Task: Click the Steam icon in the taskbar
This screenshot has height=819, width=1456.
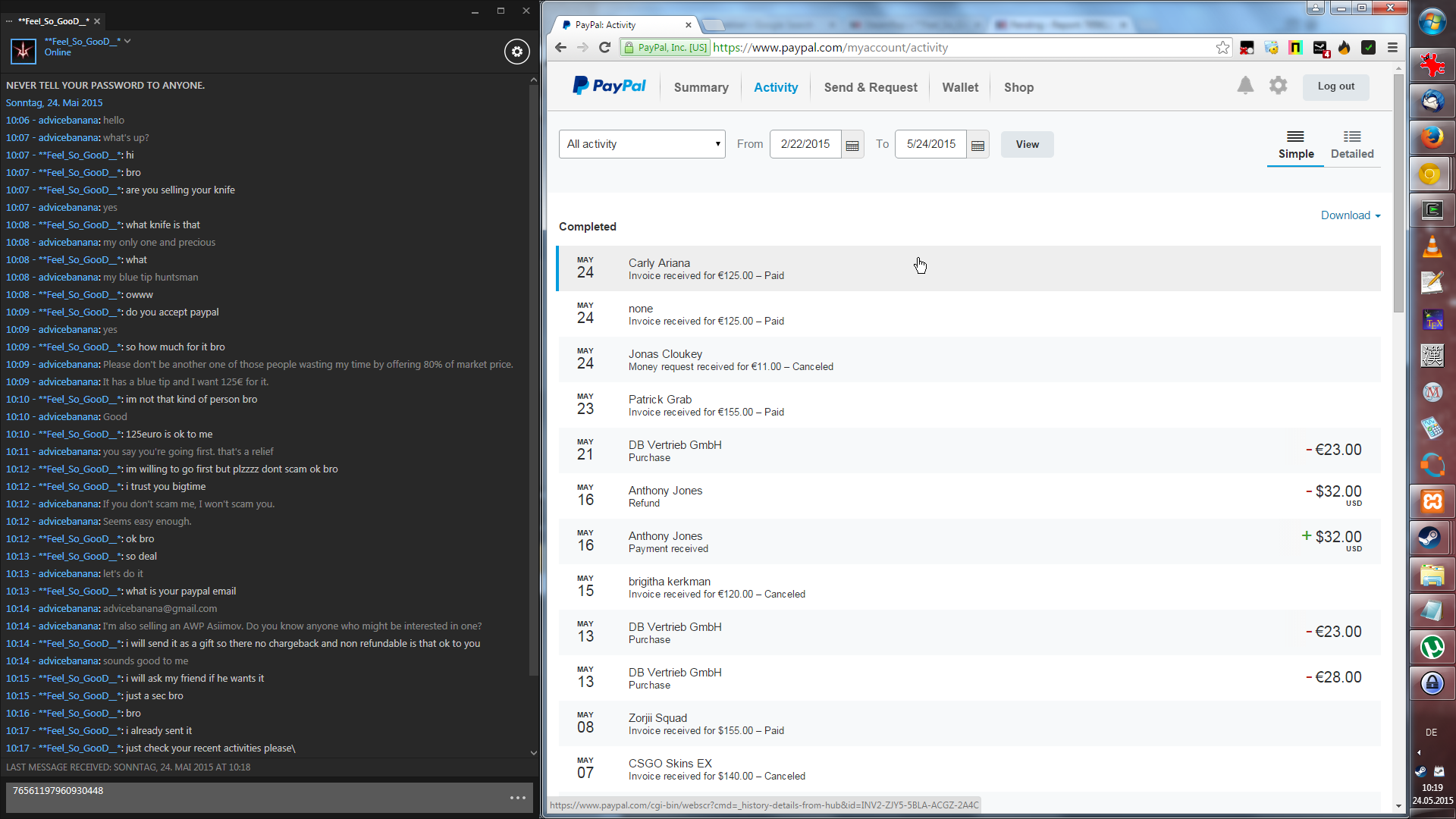Action: coord(1431,538)
